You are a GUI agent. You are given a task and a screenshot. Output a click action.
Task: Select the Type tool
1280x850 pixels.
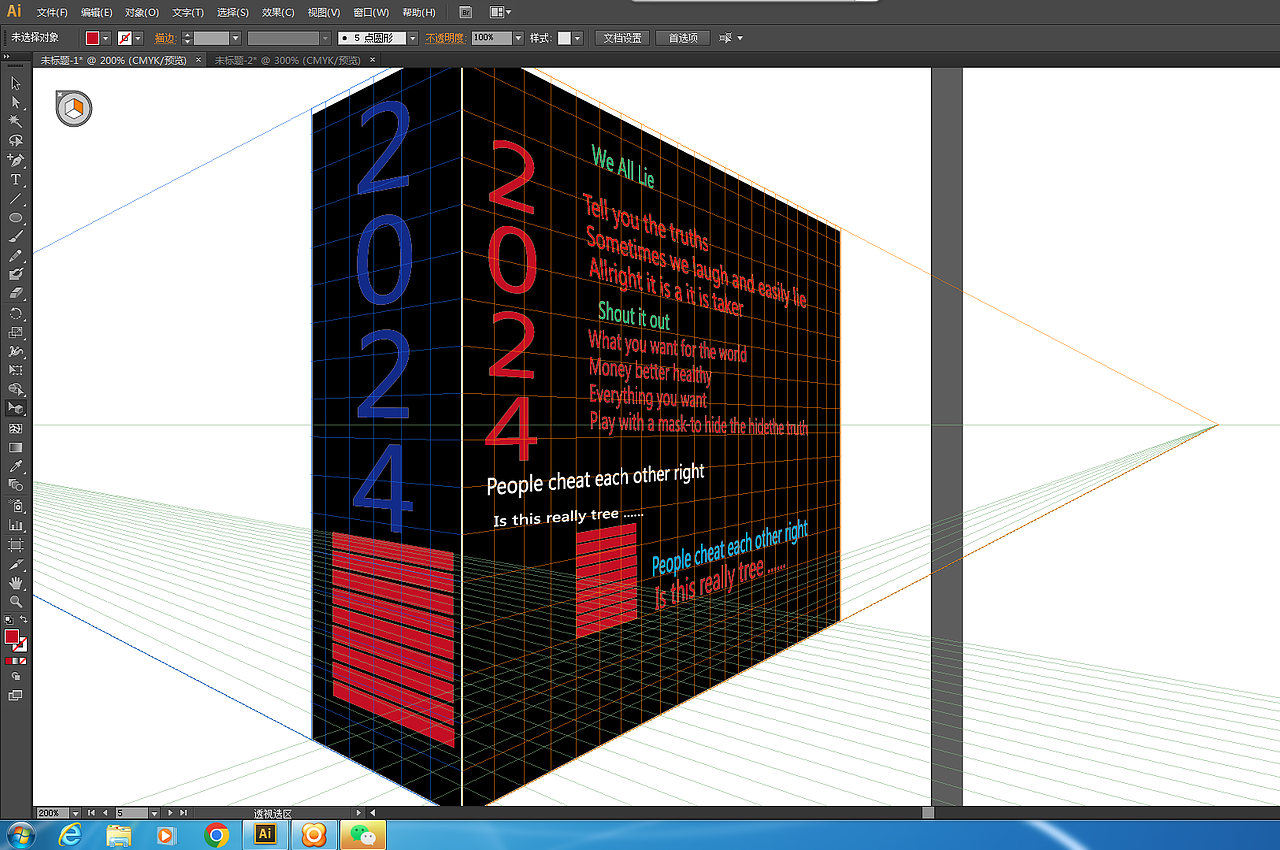[x=16, y=179]
